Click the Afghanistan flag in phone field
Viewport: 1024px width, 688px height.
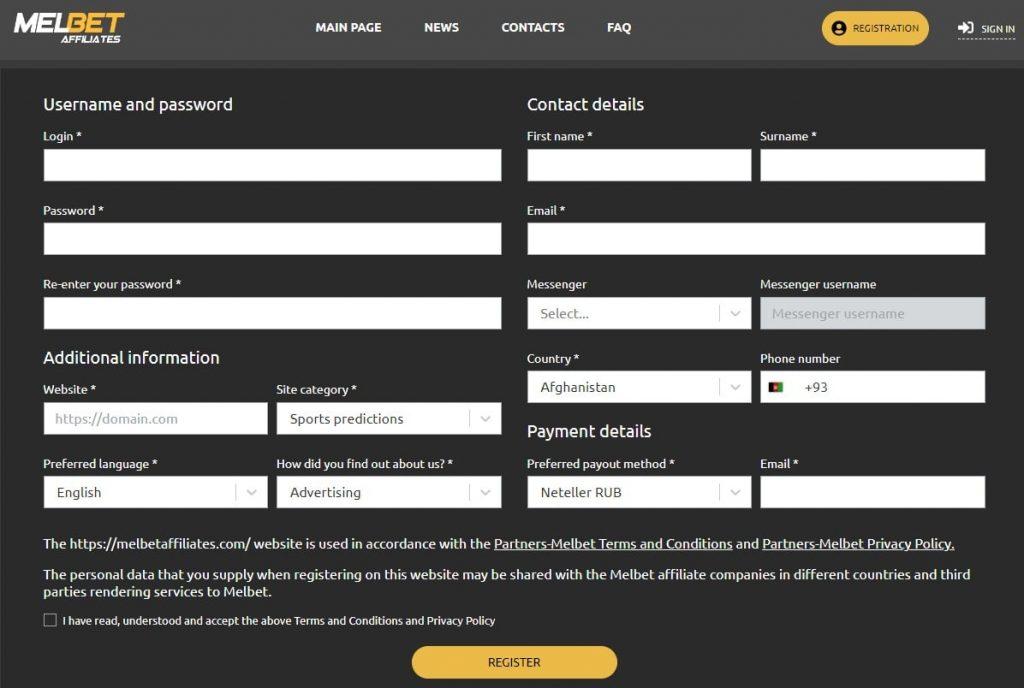(776, 387)
